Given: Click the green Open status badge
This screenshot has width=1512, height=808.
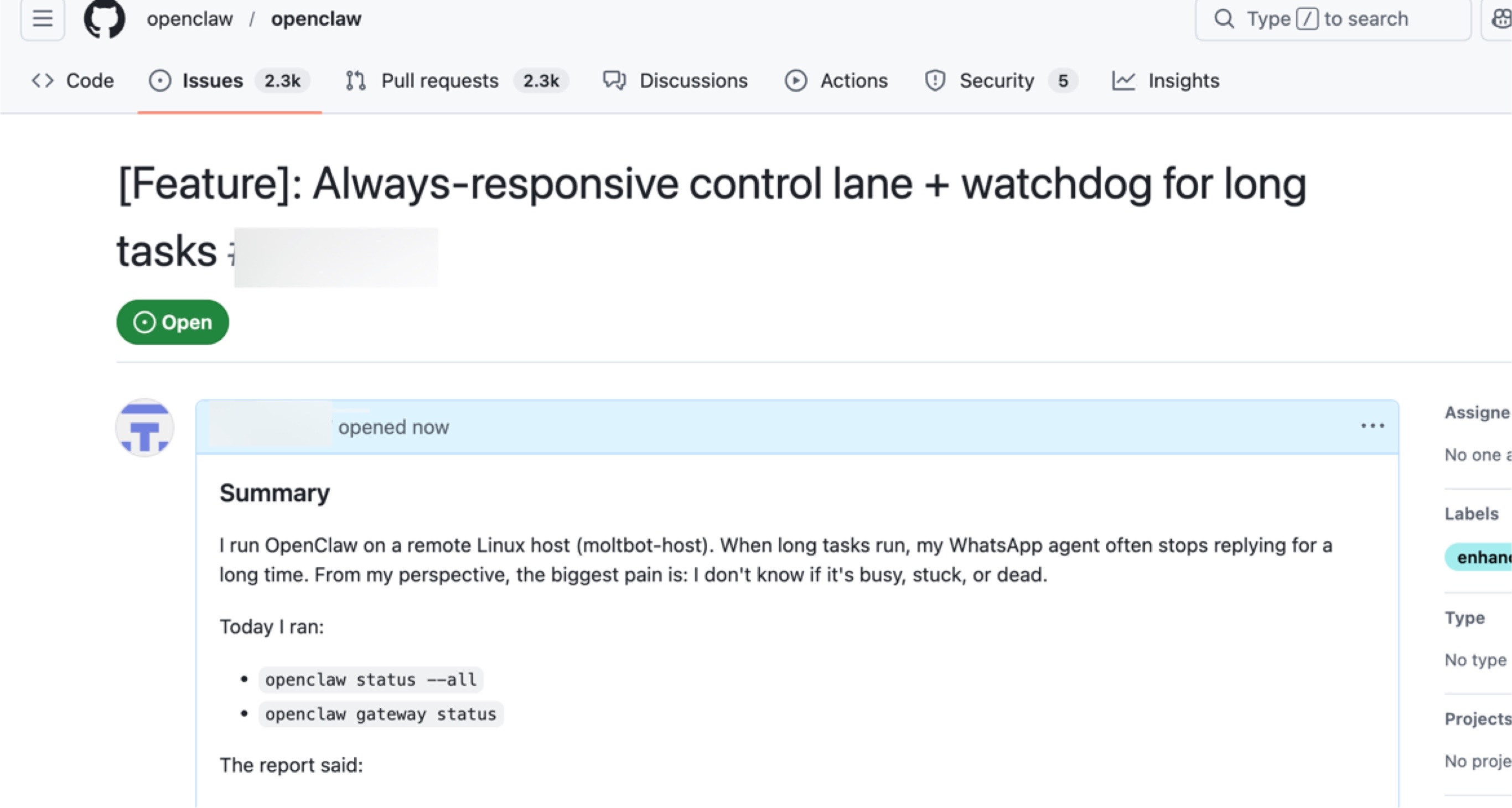Looking at the screenshot, I should coord(173,322).
